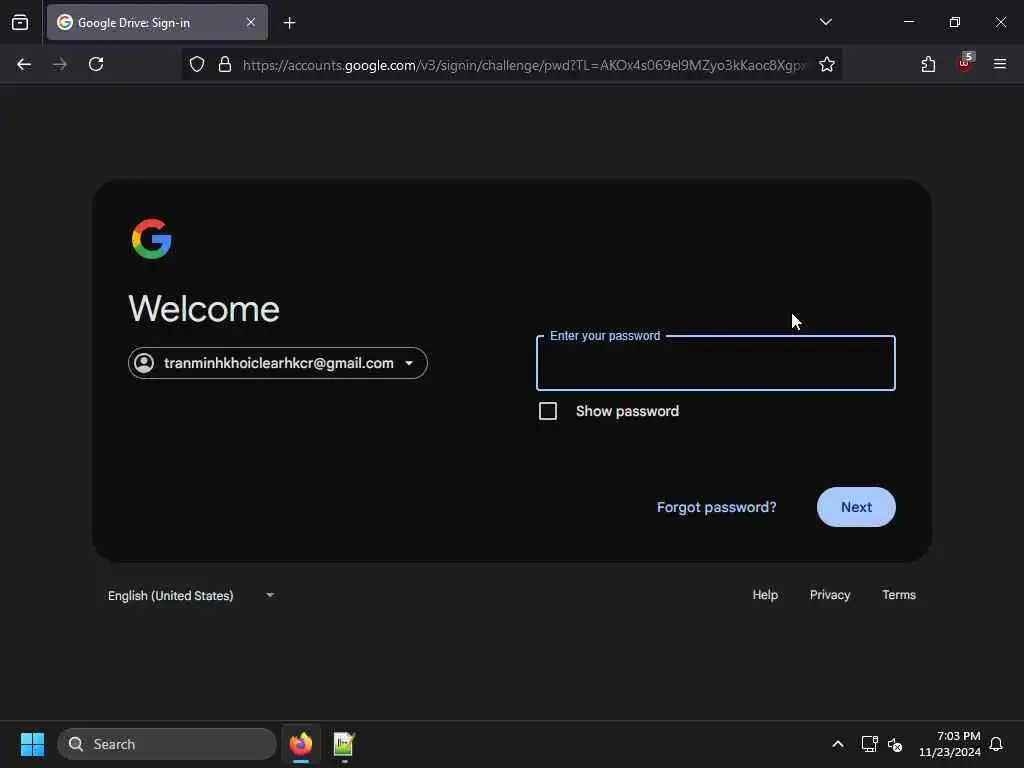View site security padlock info
Screen dimensions: 1024x768
point(225,64)
